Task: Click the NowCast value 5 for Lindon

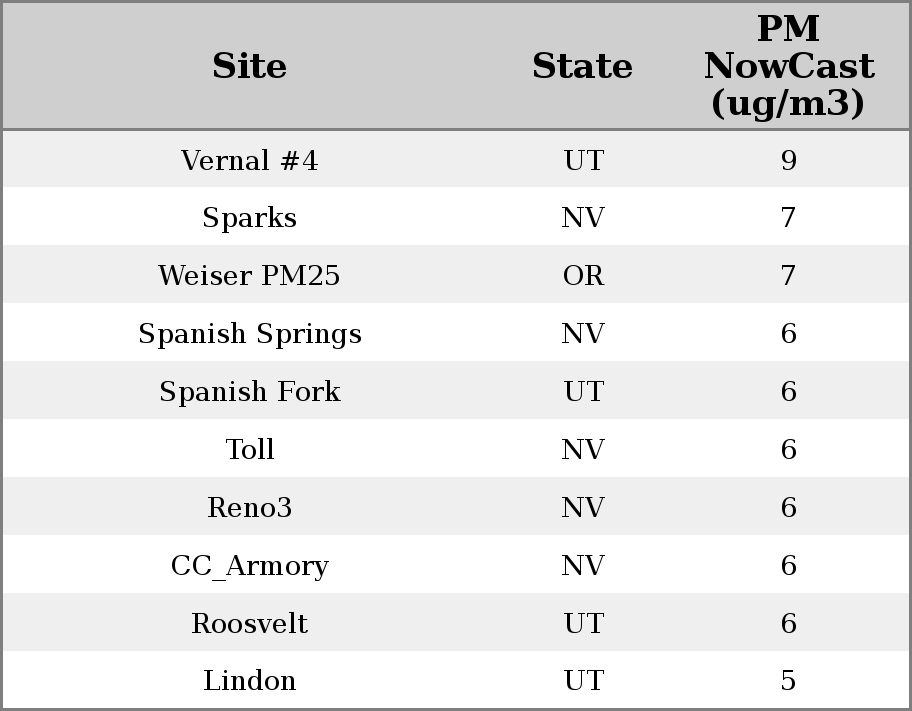Action: [788, 681]
